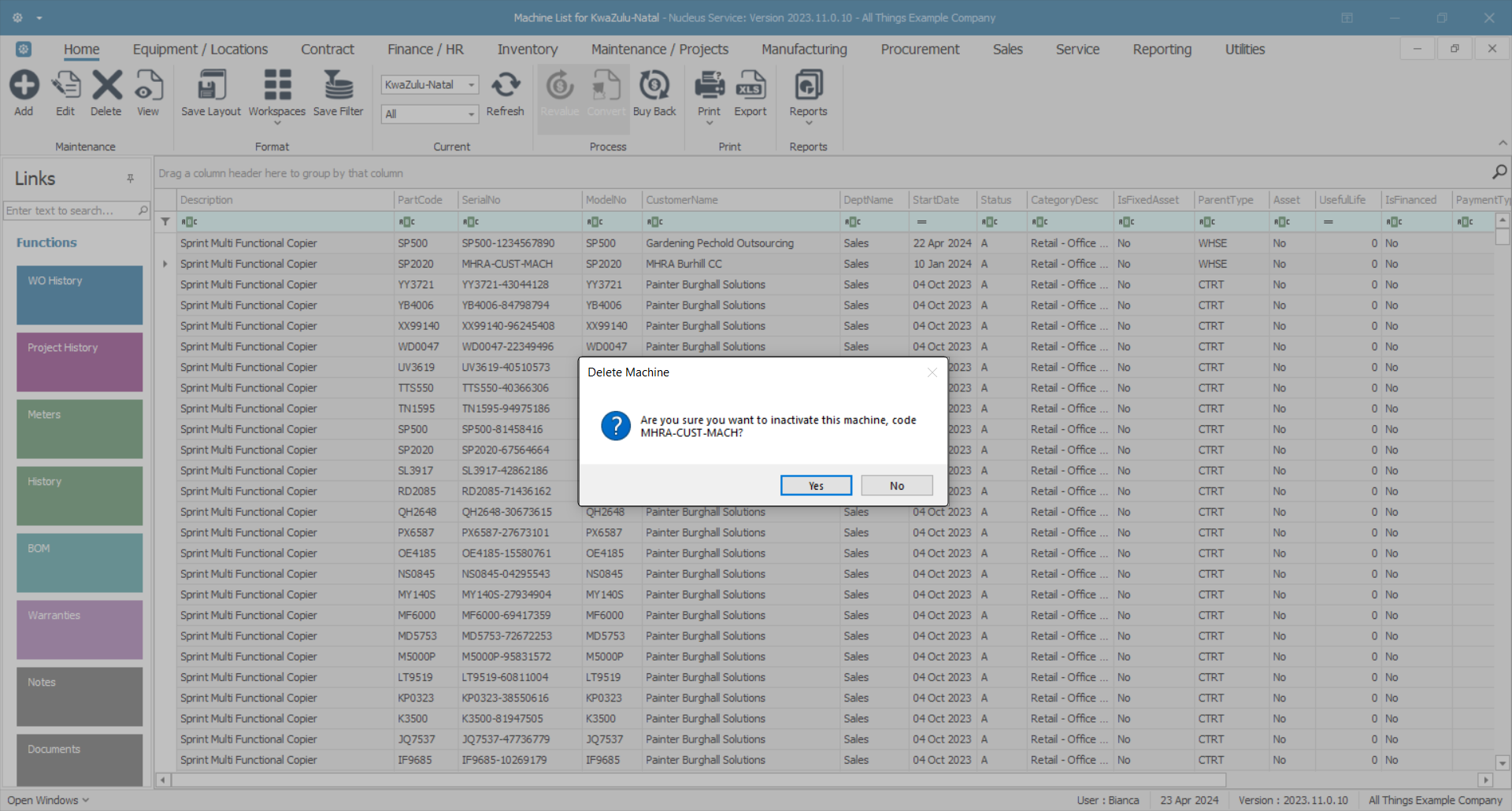1512x811 pixels.
Task: Open the BOM link tile
Action: [80, 563]
